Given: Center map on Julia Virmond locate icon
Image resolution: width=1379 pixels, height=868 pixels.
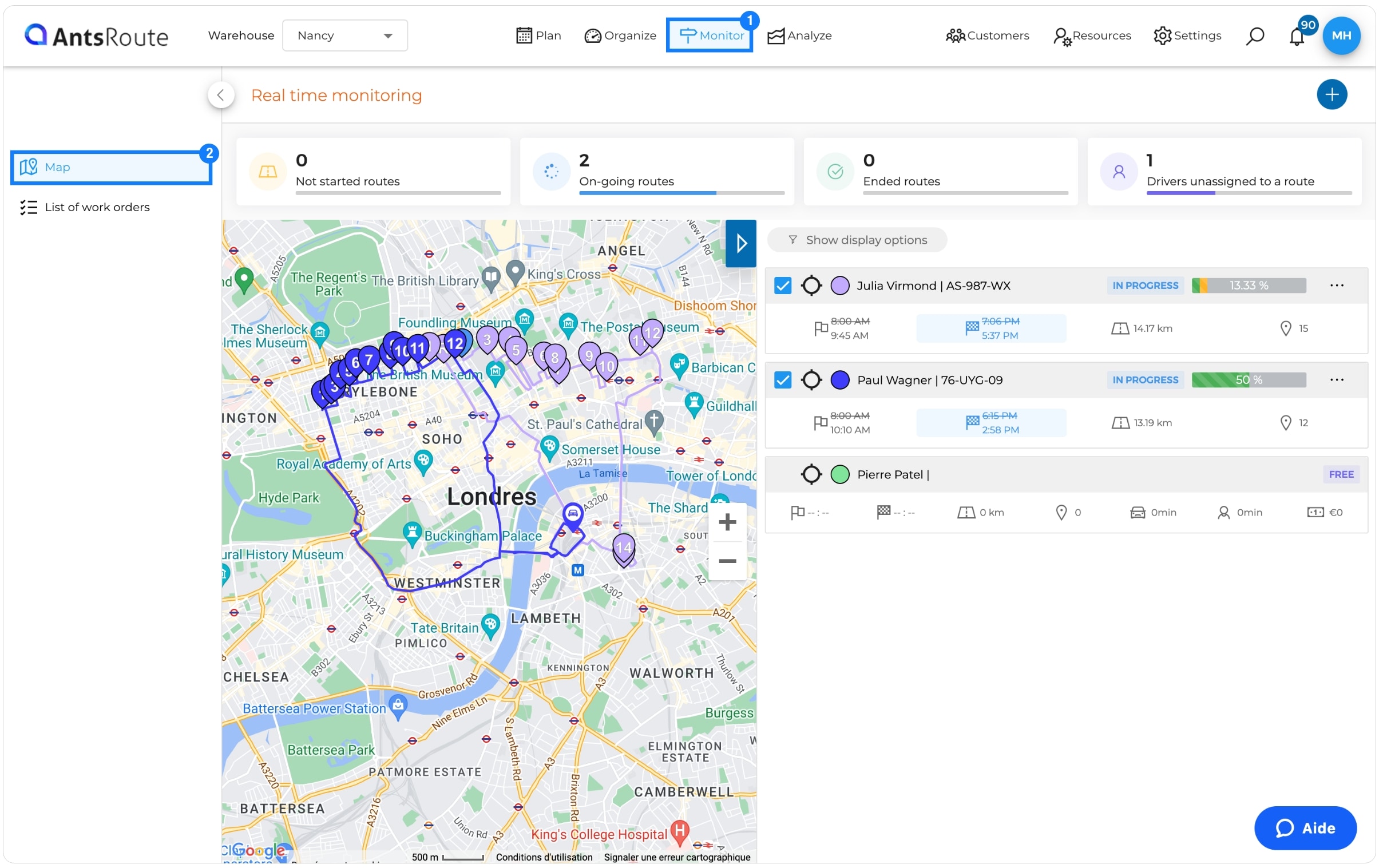Looking at the screenshot, I should [811, 285].
